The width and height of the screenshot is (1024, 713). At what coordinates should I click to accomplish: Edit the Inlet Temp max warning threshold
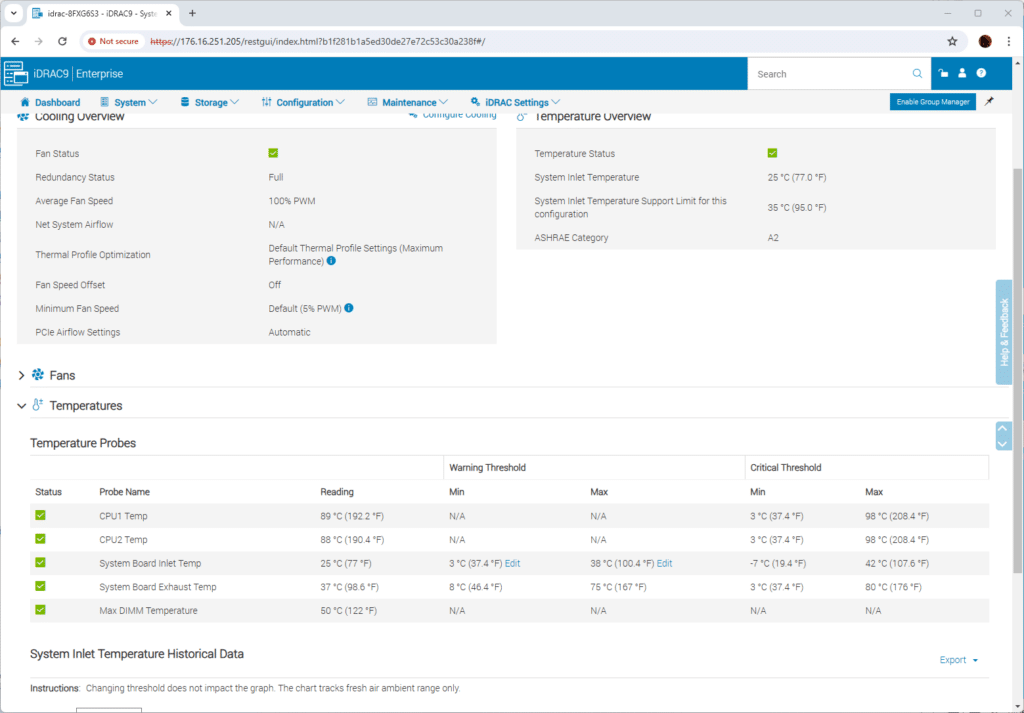tap(664, 563)
